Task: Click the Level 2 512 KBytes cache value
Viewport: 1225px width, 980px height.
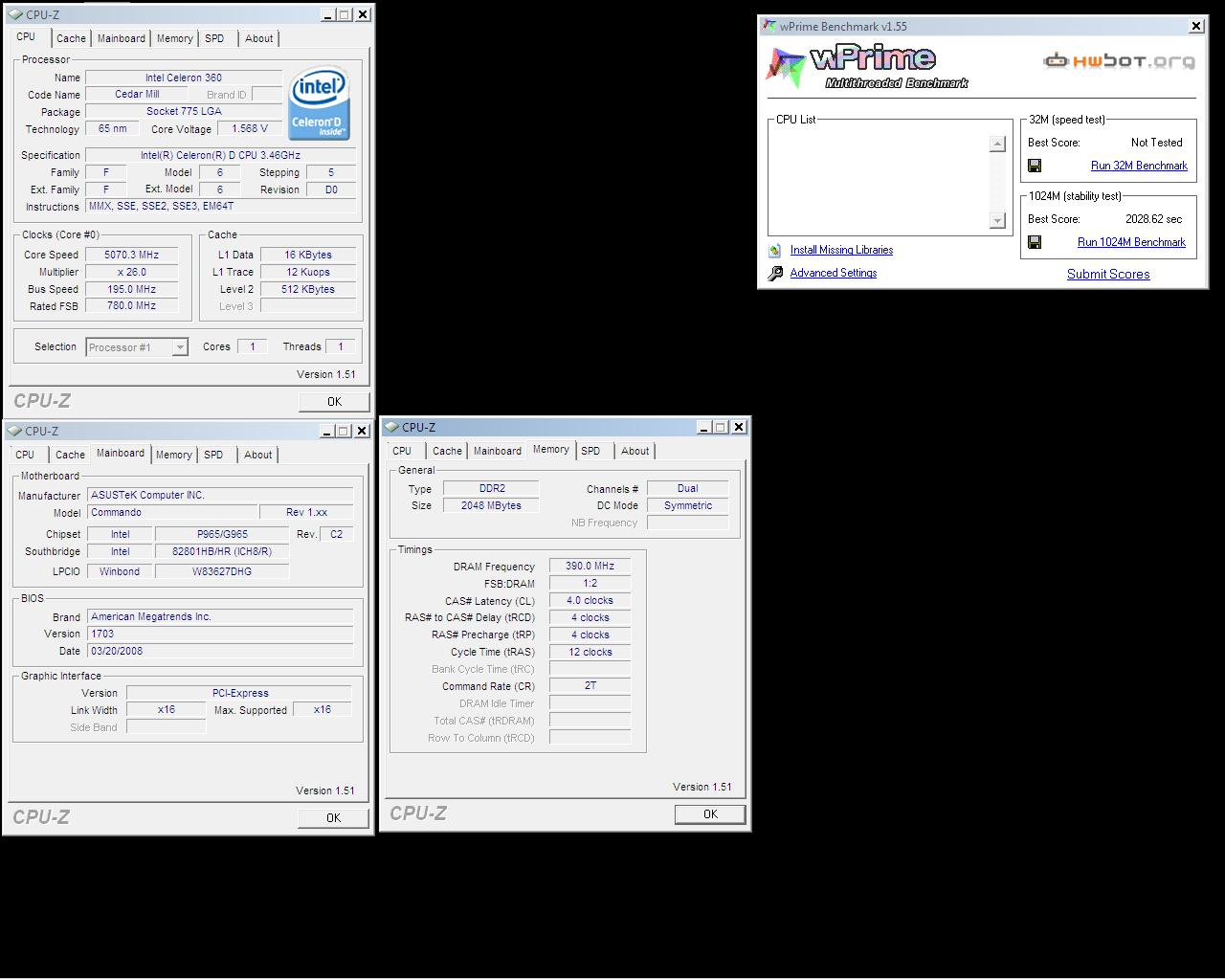Action: click(308, 289)
